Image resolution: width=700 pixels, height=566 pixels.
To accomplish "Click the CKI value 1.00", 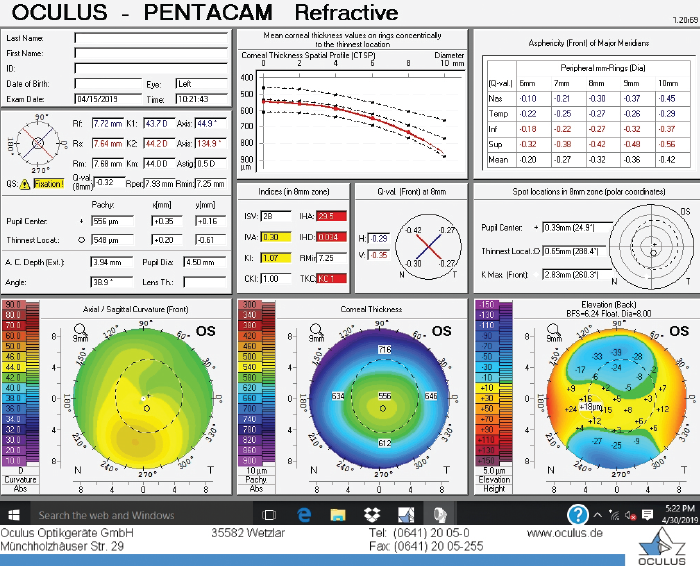I will point(276,279).
